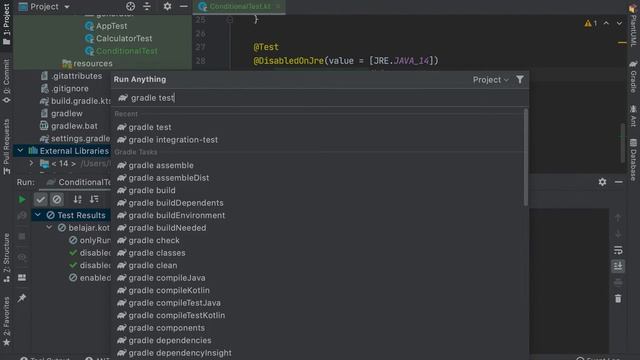The image size is (640, 360).
Task: Open AppTest in project tree
Action: tap(107, 26)
